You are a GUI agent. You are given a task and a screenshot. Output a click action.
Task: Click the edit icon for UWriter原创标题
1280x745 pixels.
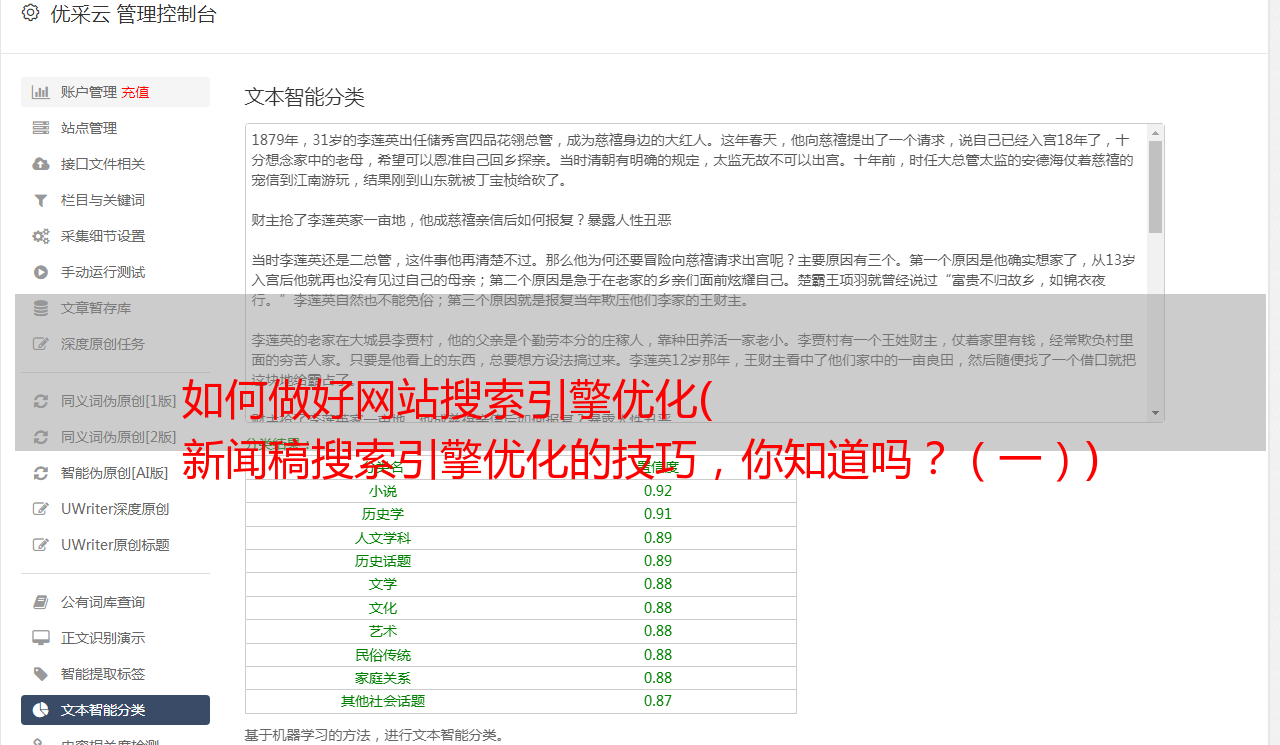41,545
